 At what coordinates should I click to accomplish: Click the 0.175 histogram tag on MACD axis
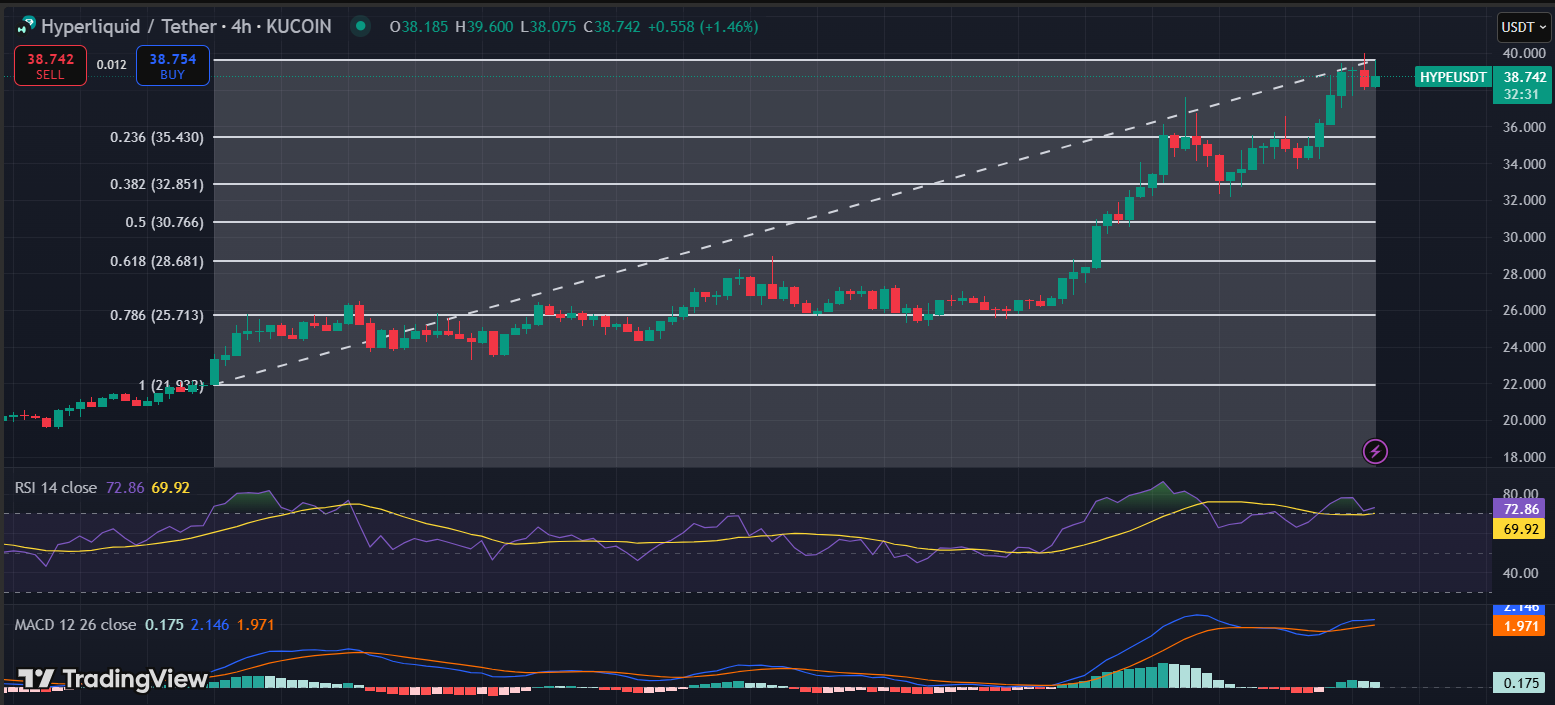coord(1520,683)
